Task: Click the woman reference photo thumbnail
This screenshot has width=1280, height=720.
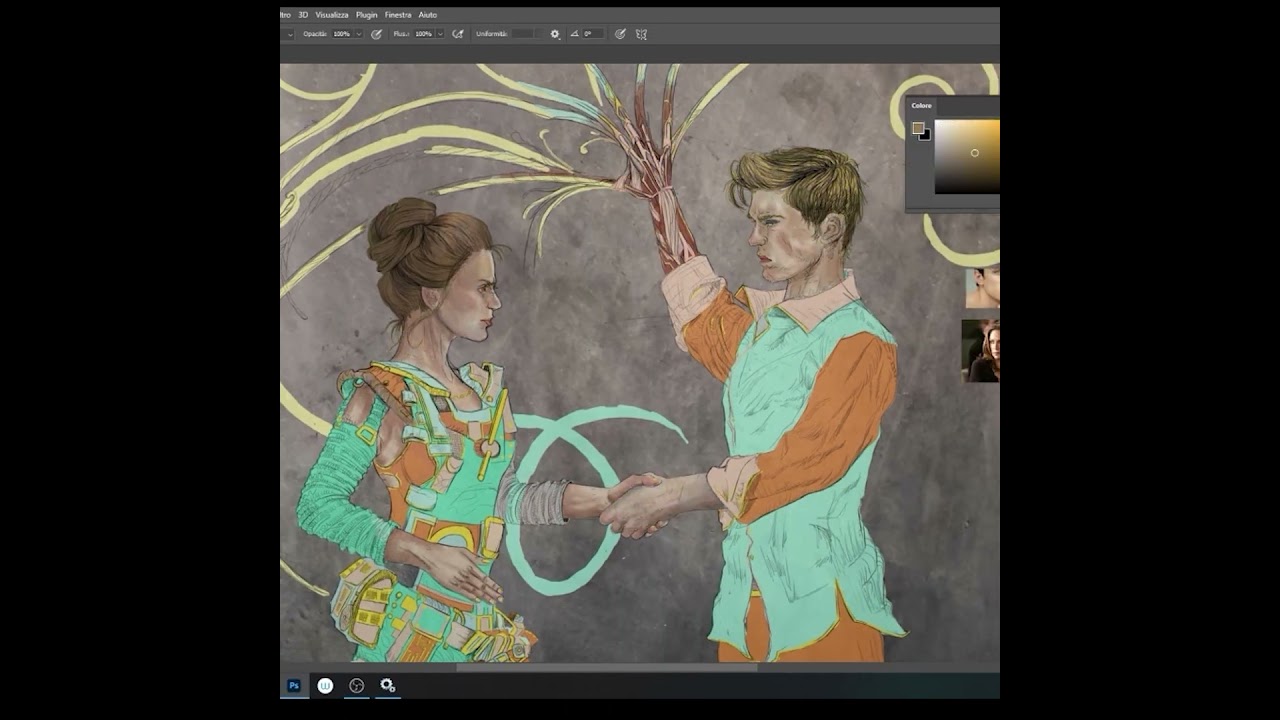Action: coord(980,351)
